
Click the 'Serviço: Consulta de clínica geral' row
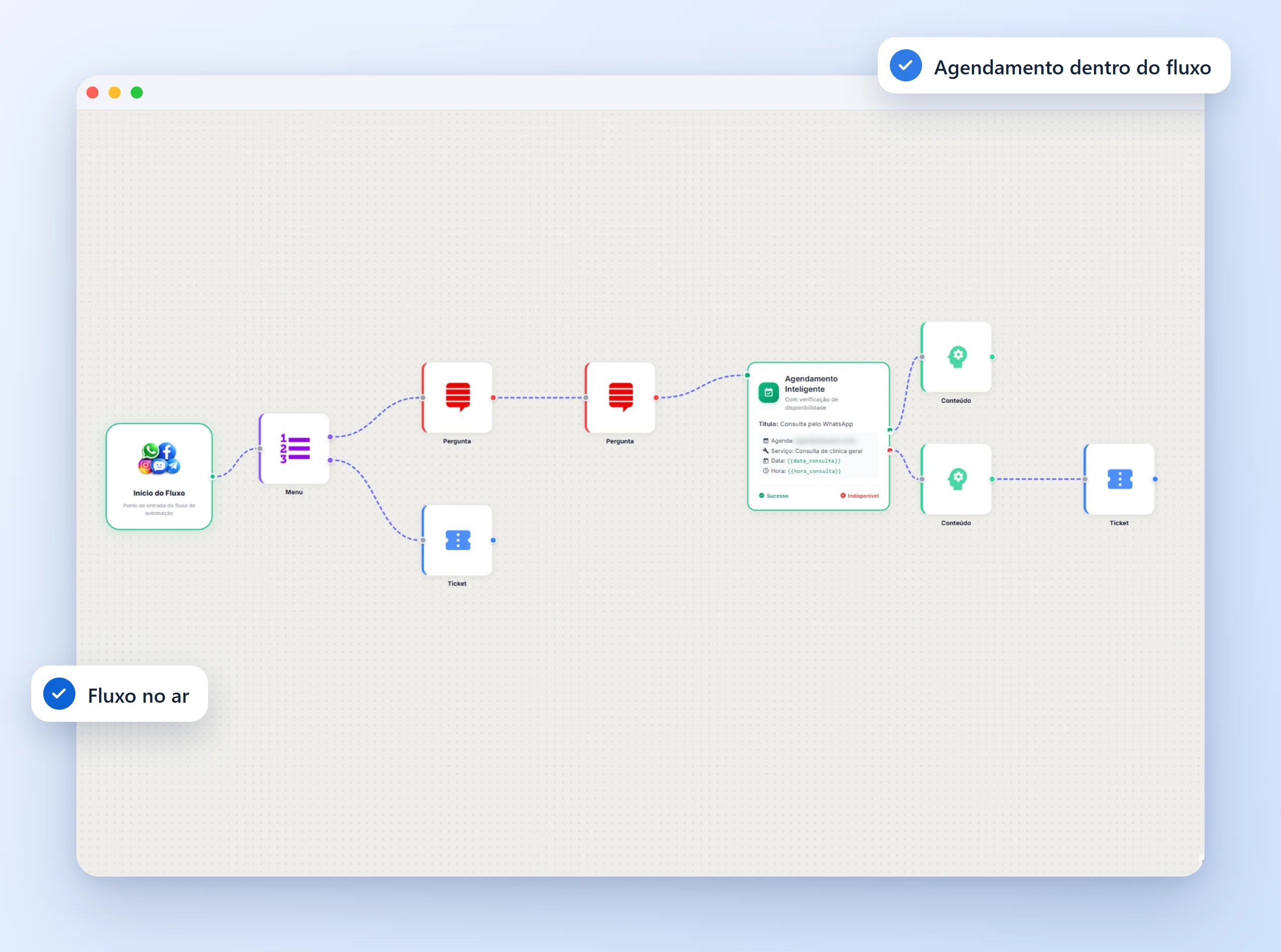[812, 451]
